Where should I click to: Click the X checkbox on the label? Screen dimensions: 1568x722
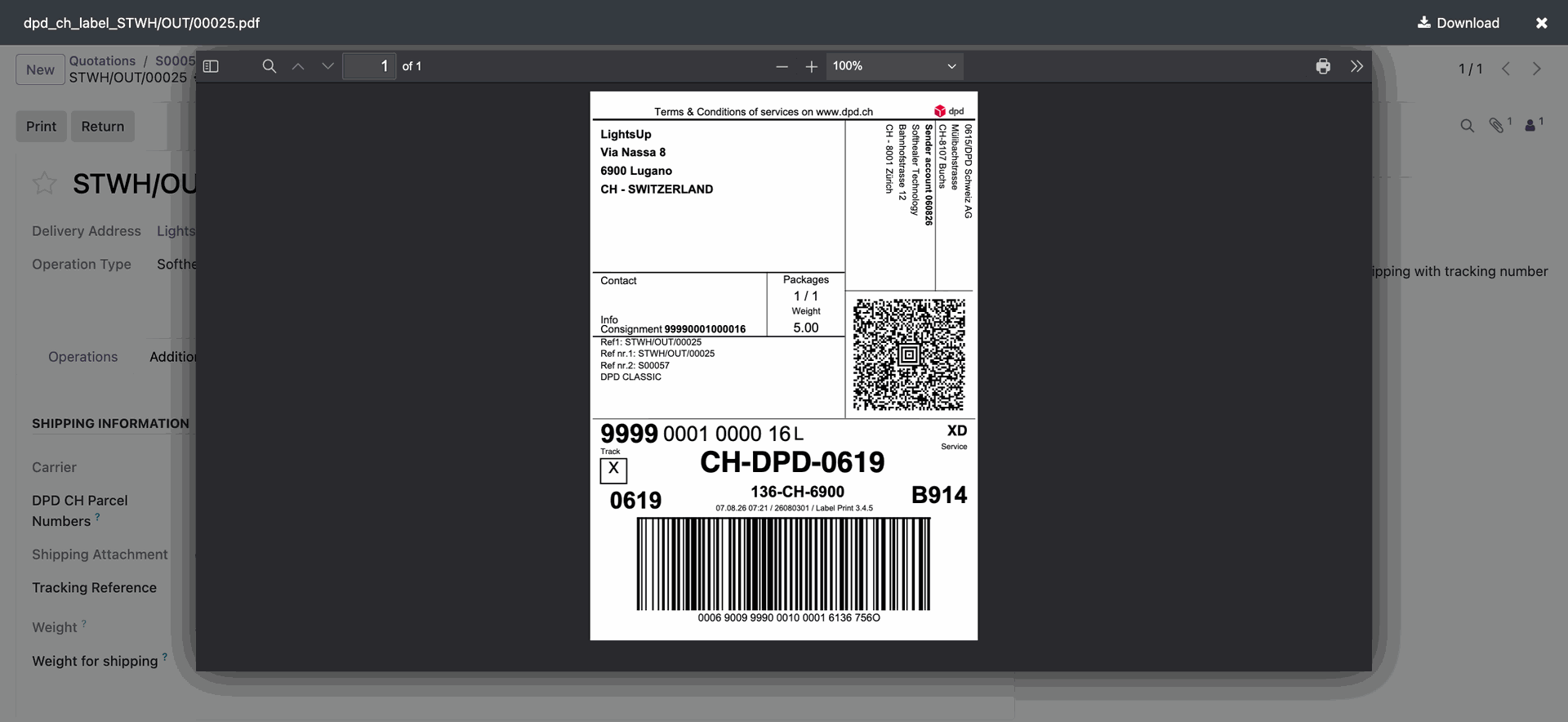pos(613,470)
